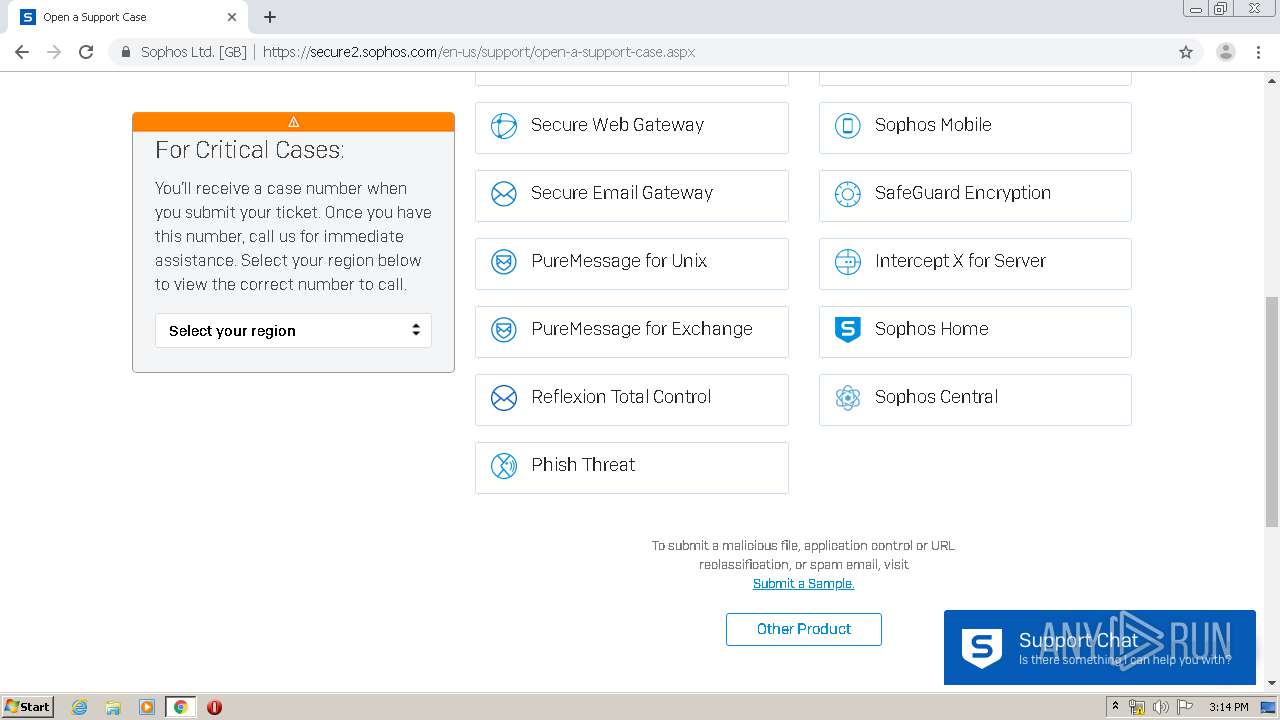Image resolution: width=1280 pixels, height=720 pixels.
Task: Click the Sophos Central atom icon
Action: 848,398
